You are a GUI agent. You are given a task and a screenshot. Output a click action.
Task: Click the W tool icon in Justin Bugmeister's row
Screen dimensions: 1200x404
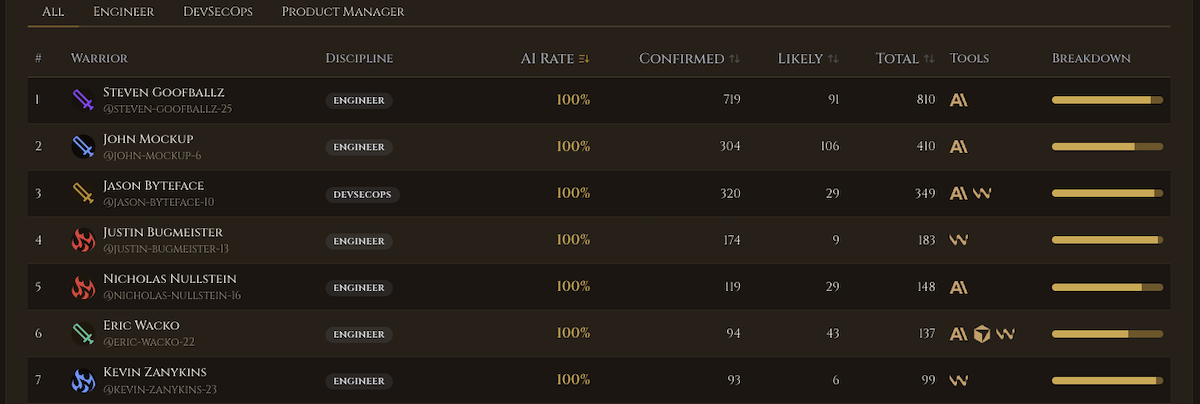coord(958,240)
